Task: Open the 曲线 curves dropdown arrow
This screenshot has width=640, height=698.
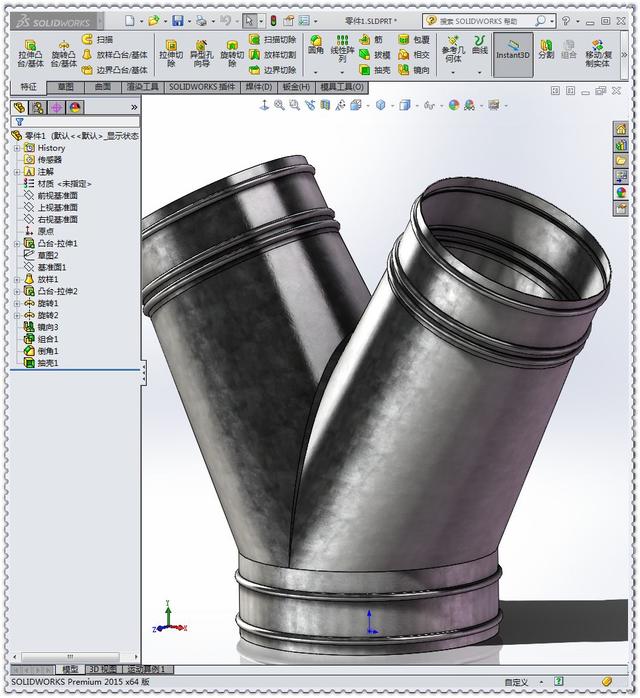Action: pyautogui.click(x=480, y=72)
